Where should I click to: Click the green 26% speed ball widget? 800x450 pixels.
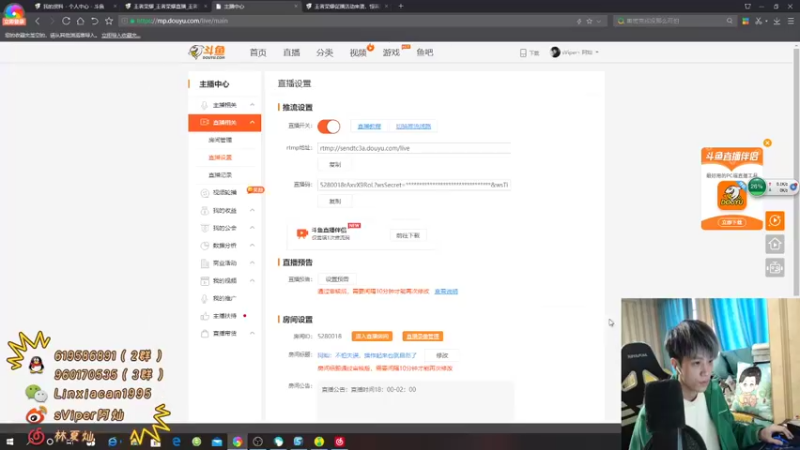[757, 187]
